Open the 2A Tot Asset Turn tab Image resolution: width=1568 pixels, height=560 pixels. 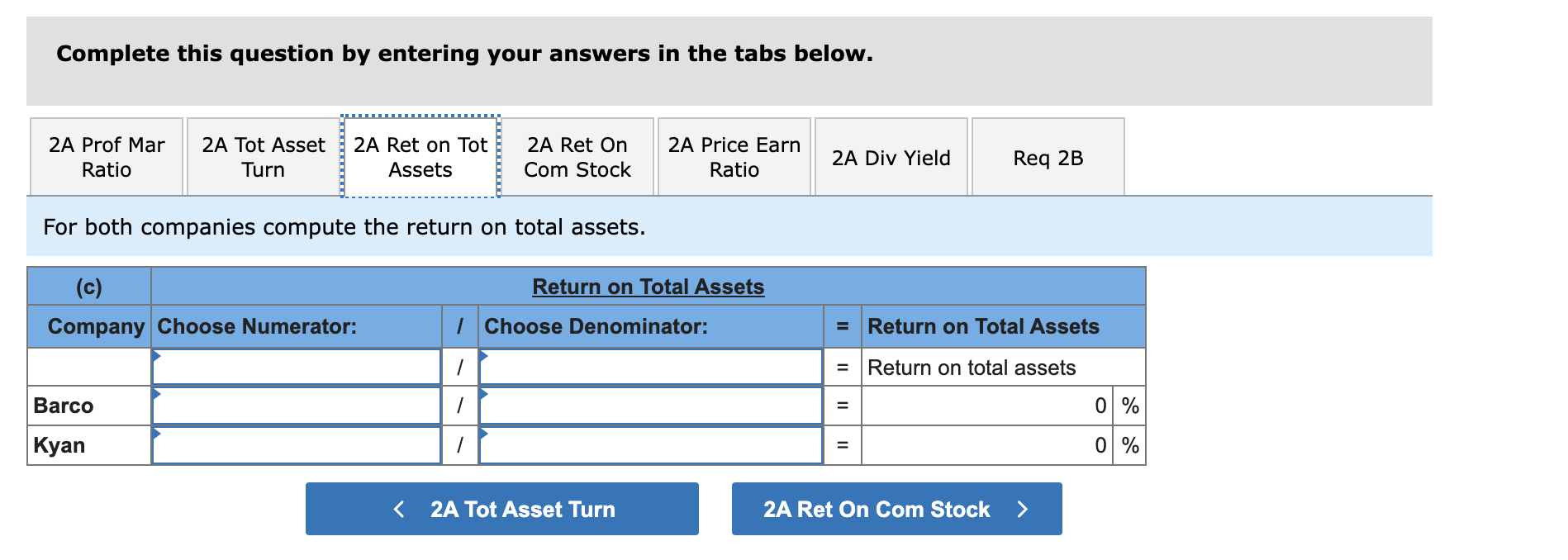(x=262, y=156)
